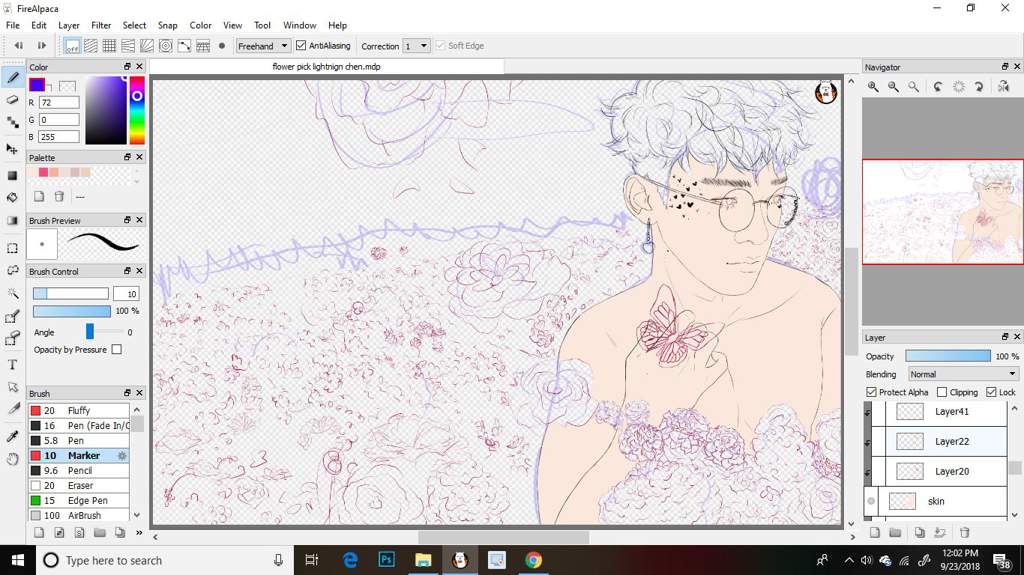
Task: Delete layer with trash icon
Action: click(x=965, y=533)
